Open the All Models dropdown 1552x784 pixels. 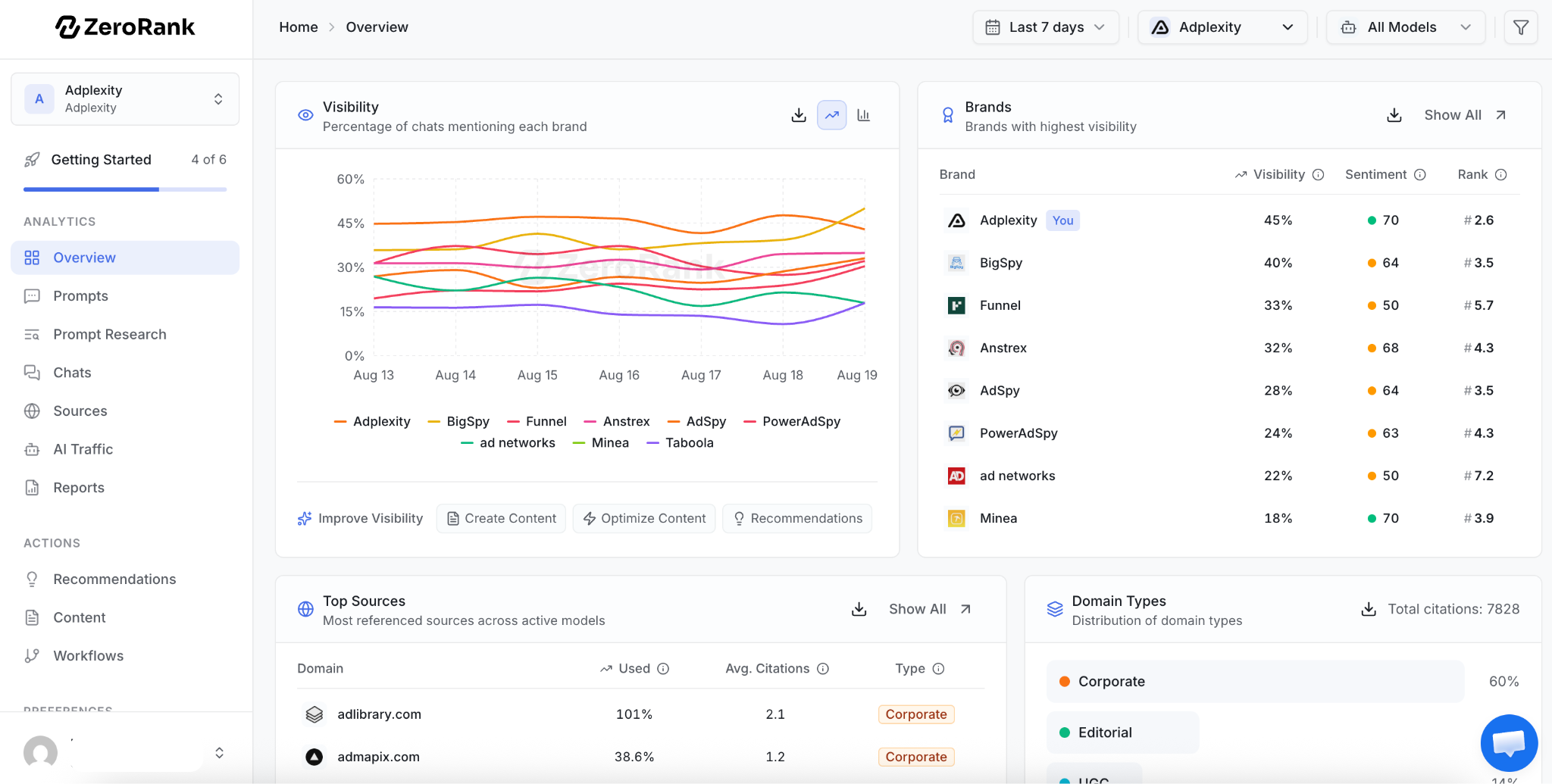[x=1406, y=27]
